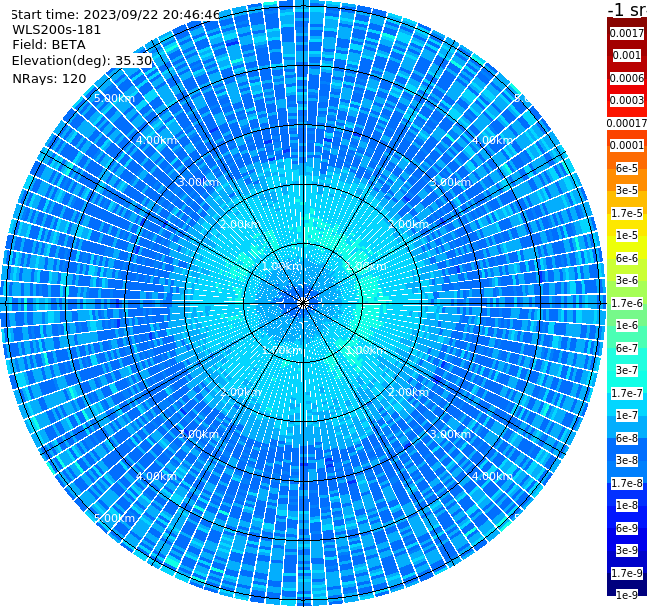This screenshot has height=607, width=647.
Task: Pick the 0.0006 red colorbar level
Action: pos(627,78)
